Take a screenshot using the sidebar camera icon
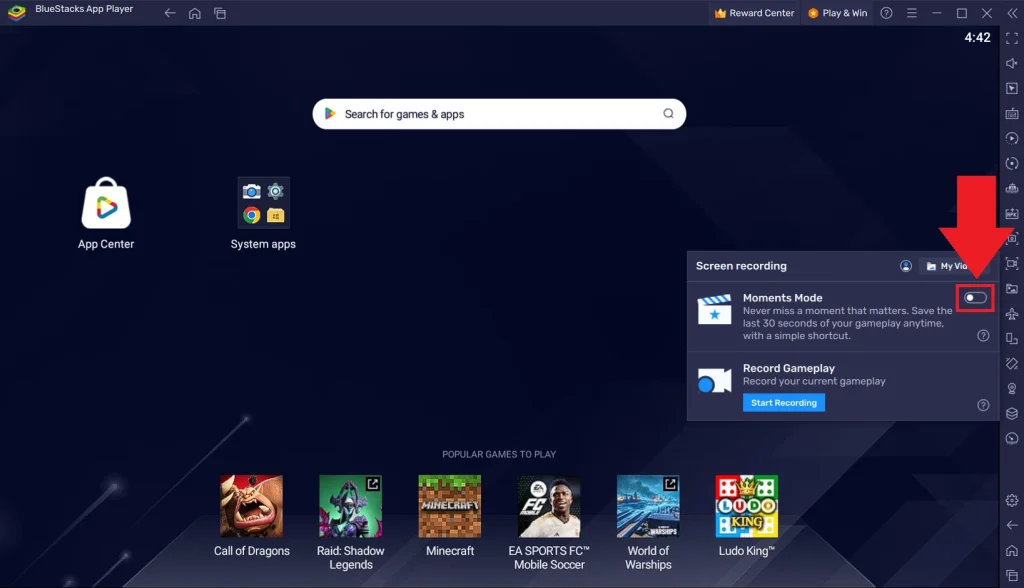This screenshot has width=1024, height=588. tap(1012, 238)
